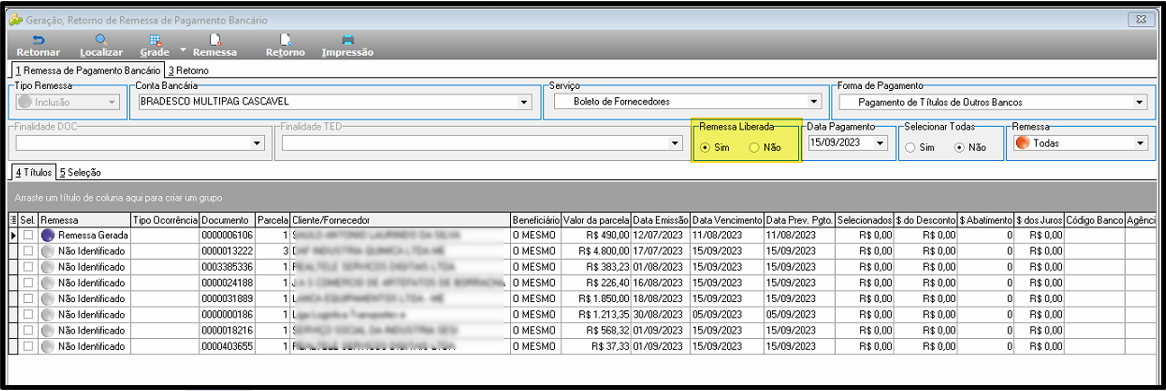Screen dimensions: 1166x391
Task: Click the purple Remessa Gerada status icon
Action: coord(48,235)
